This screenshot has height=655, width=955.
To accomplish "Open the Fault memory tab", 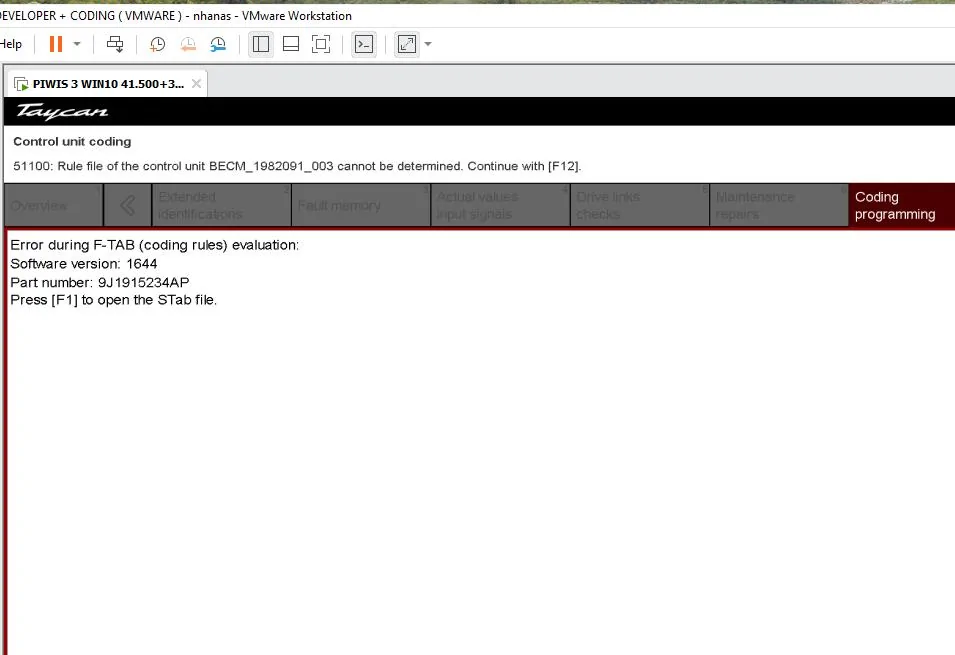I will [x=361, y=205].
